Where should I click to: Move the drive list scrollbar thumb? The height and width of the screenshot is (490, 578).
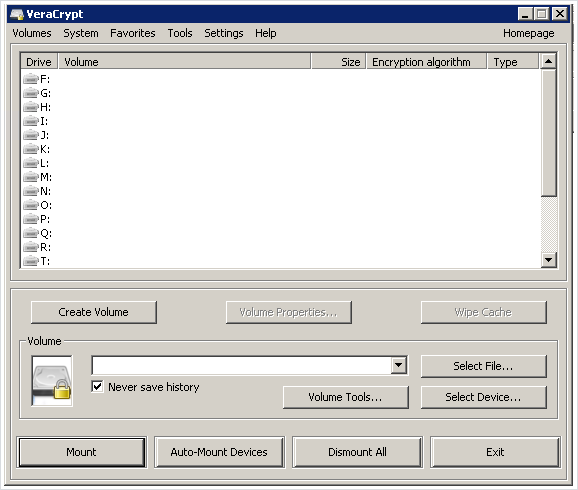click(549, 133)
